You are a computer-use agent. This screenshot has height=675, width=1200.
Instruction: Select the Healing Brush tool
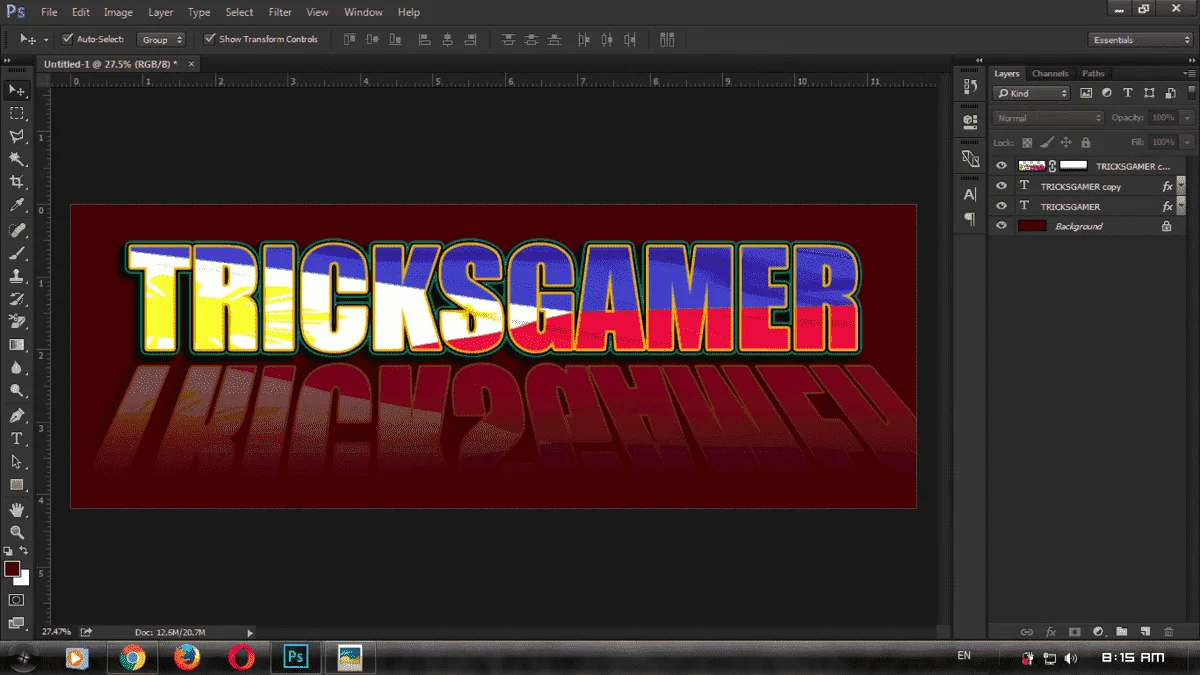17,230
